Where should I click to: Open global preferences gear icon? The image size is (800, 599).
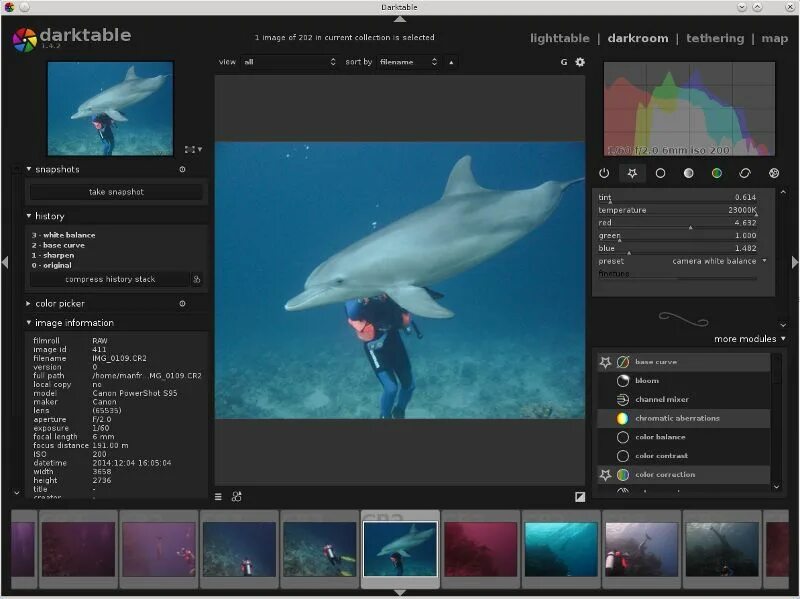580,62
